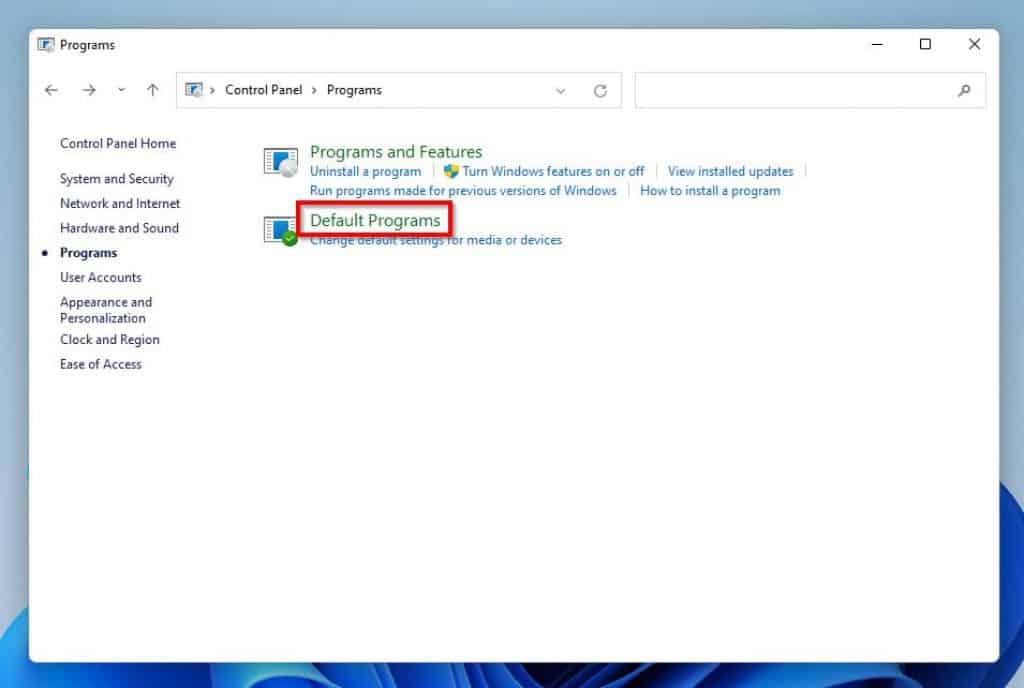This screenshot has height=688, width=1024.
Task: Click the Default Programs icon
Action: coord(281,230)
